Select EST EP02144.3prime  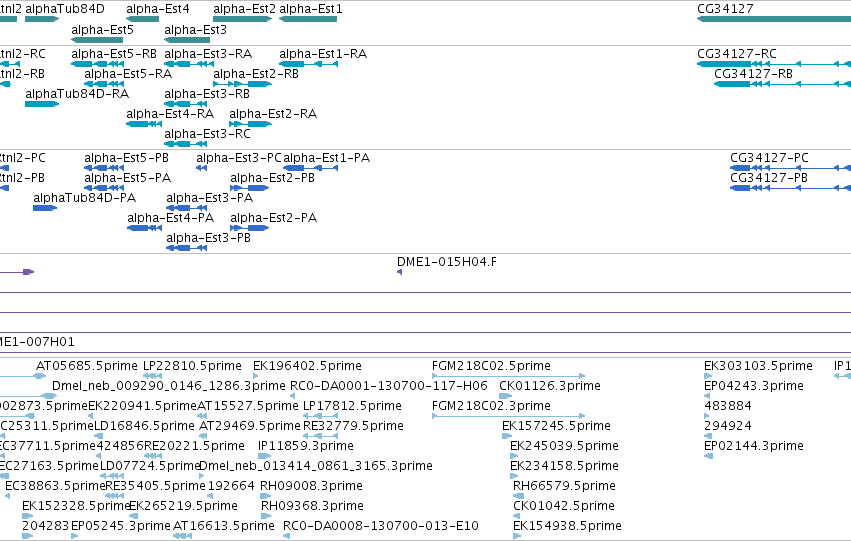pyautogui.click(x=708, y=456)
